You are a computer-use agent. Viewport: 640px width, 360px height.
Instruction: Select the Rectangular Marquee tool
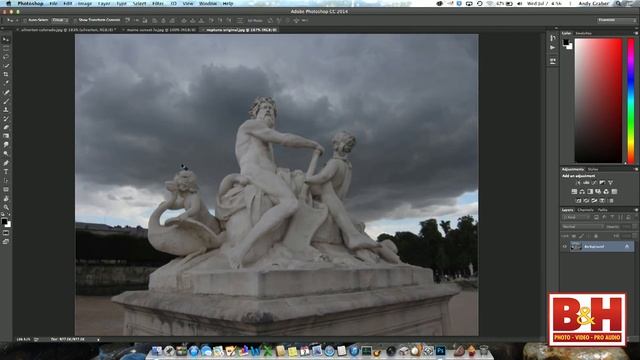coord(6,48)
